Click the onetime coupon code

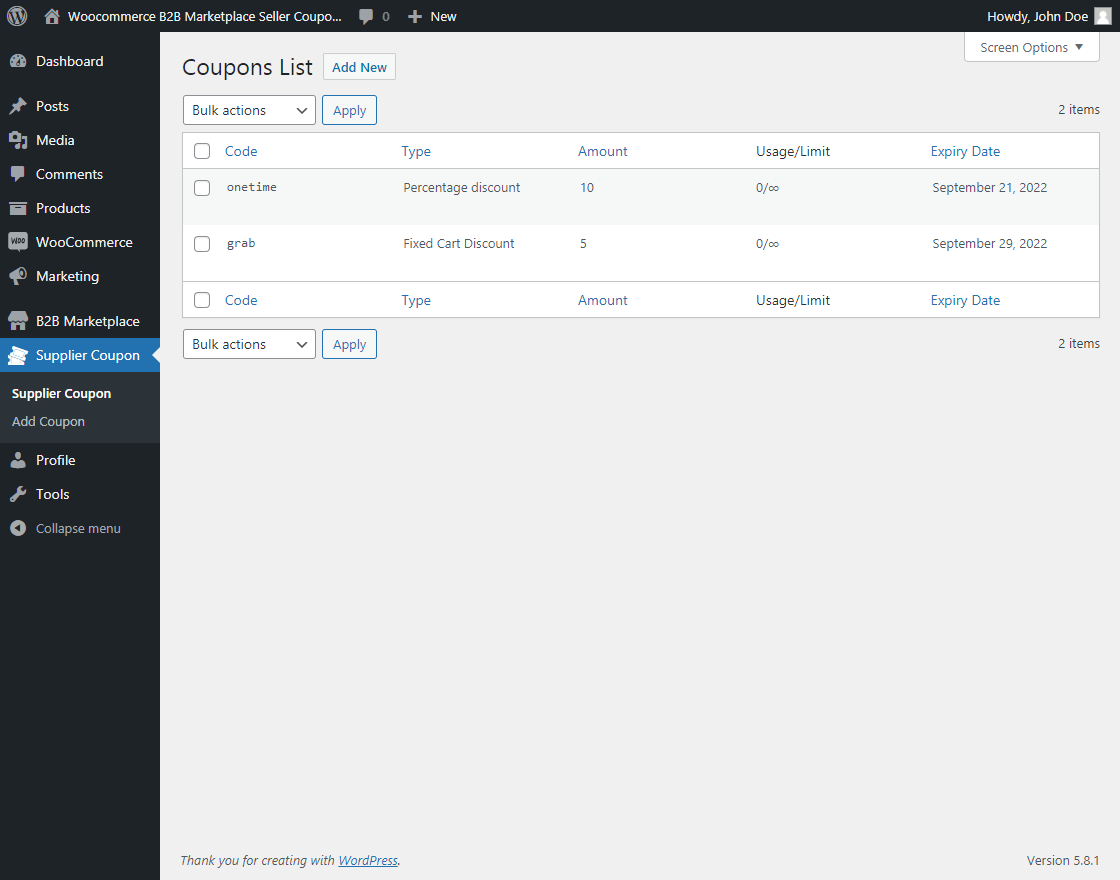[251, 187]
